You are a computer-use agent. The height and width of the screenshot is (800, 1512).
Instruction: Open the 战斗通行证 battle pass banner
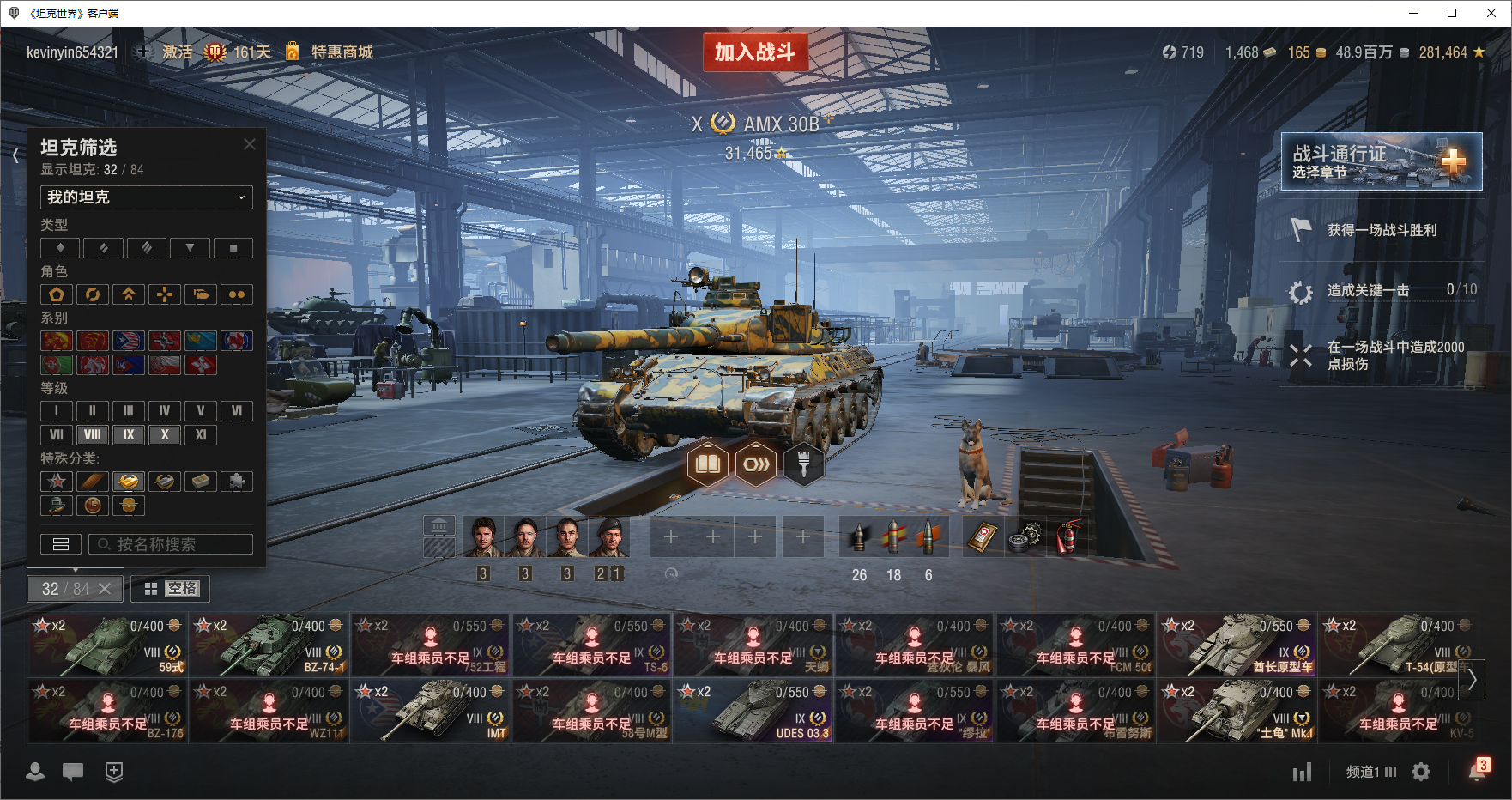coord(1382,161)
